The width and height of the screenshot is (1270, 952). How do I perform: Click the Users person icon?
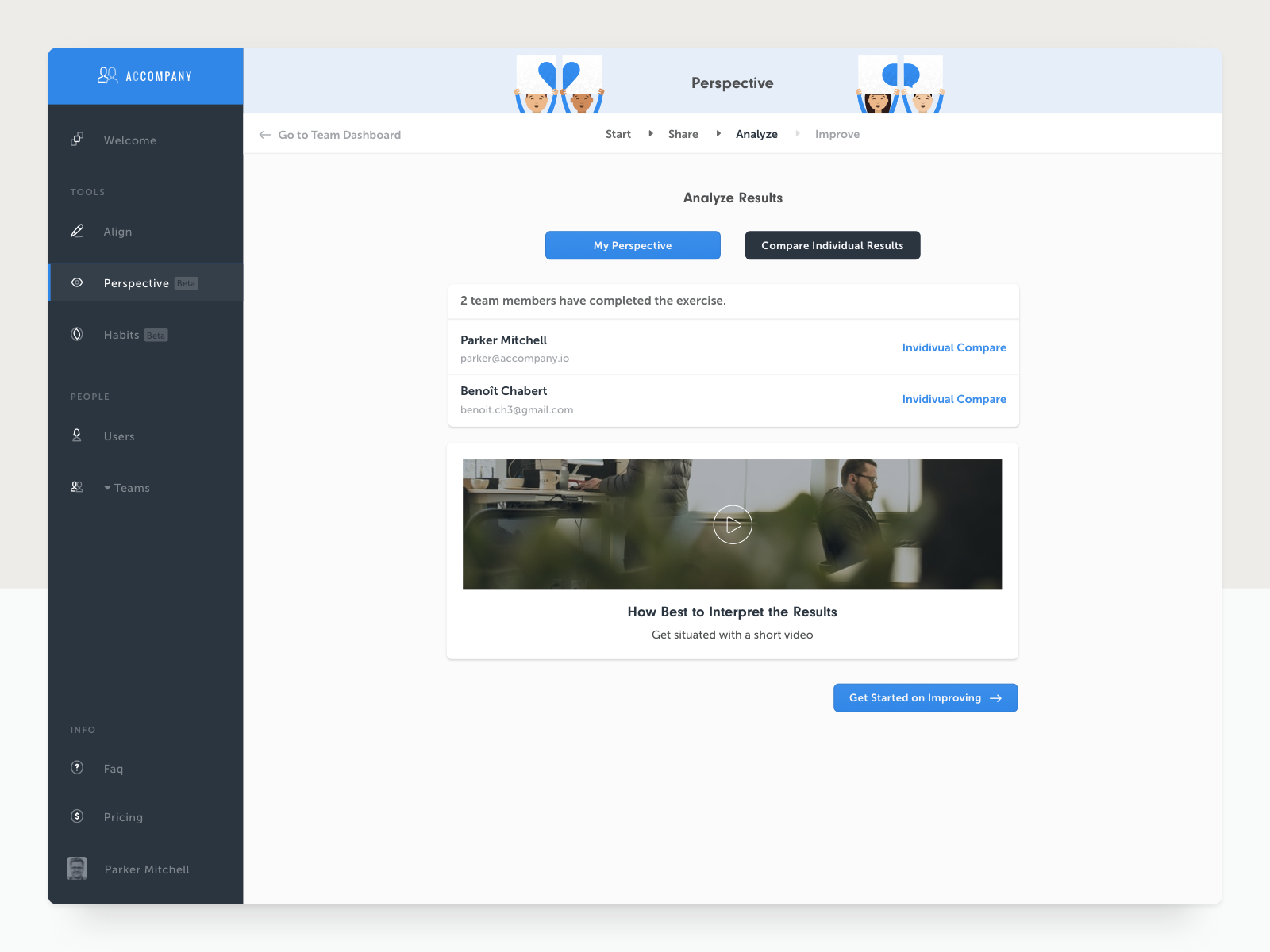pos(77,436)
